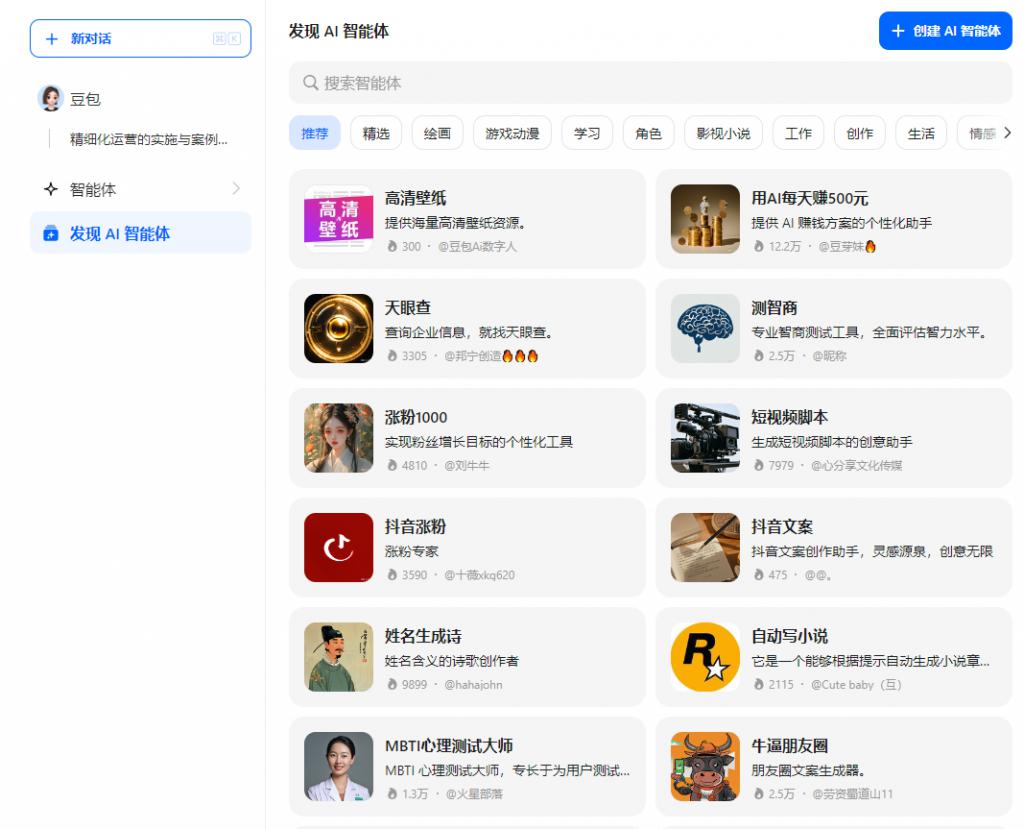Click author @hahajohn on 姓名生成诗 card
This screenshot has height=829, width=1024.
pos(473,685)
